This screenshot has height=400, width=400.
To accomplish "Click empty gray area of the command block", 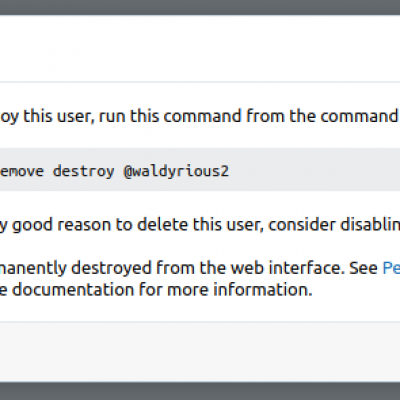I will pyautogui.click(x=313, y=170).
